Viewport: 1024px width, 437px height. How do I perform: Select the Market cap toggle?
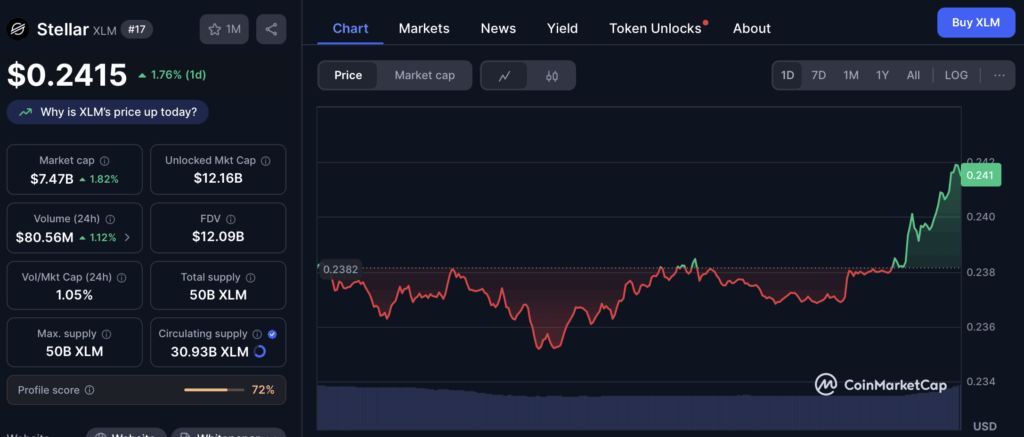424,75
